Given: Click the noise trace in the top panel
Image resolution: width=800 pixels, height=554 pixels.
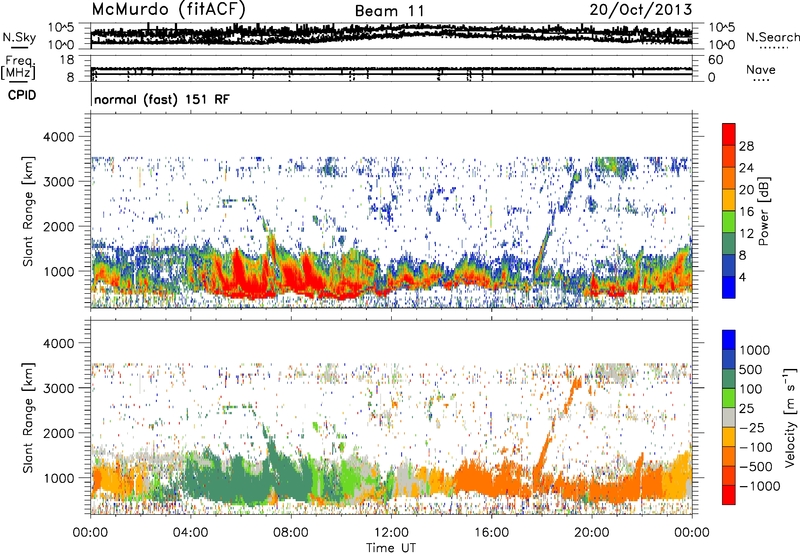Looking at the screenshot, I should [391, 34].
